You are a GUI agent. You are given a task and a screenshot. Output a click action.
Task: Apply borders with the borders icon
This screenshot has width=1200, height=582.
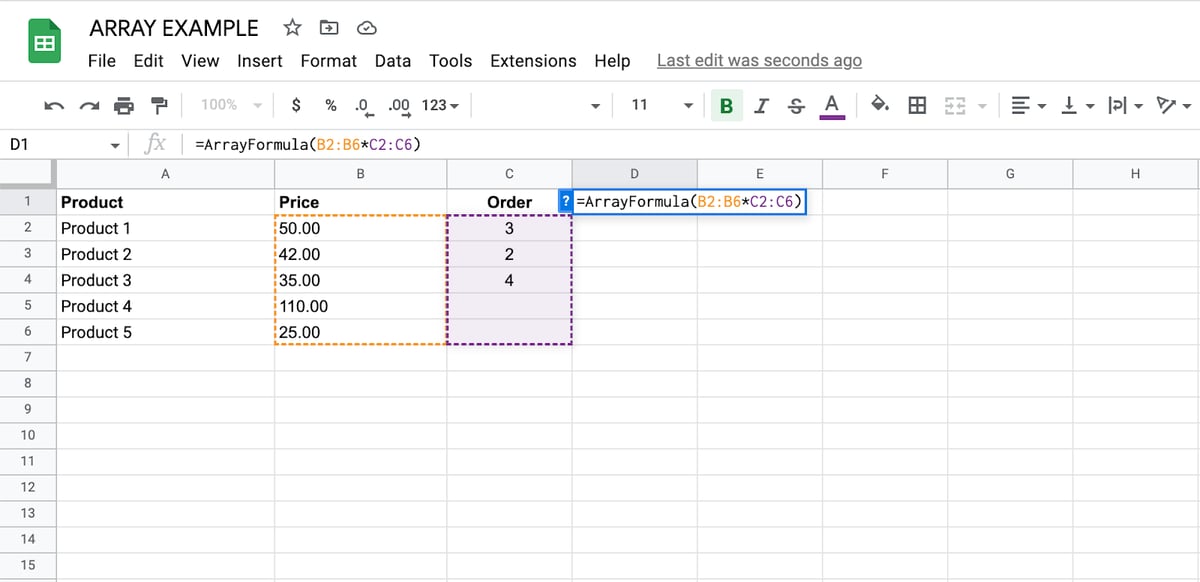pos(917,104)
